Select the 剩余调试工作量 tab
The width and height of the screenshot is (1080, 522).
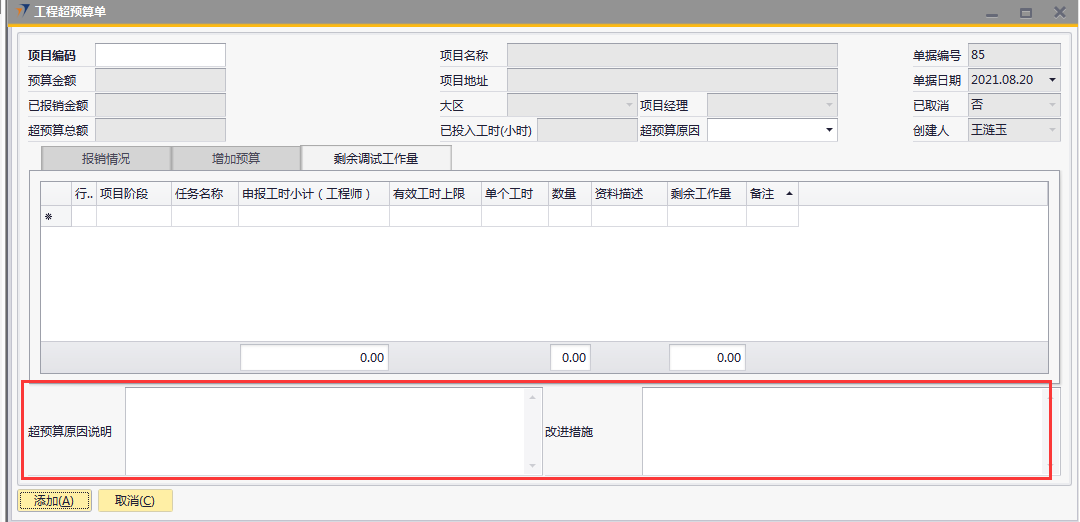coord(376,158)
